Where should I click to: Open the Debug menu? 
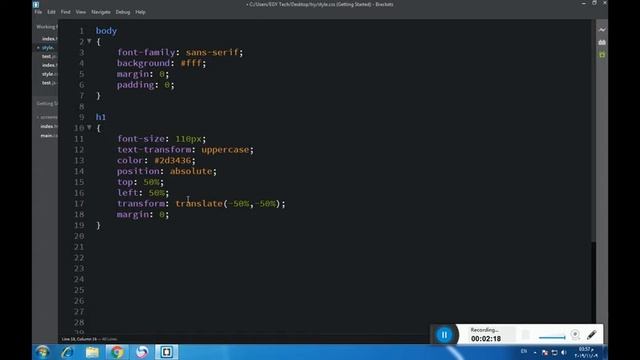pyautogui.click(x=122, y=12)
